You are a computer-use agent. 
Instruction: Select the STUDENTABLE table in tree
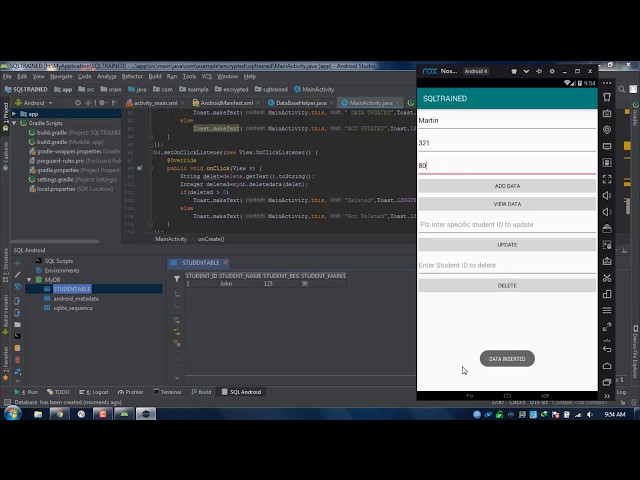72,289
